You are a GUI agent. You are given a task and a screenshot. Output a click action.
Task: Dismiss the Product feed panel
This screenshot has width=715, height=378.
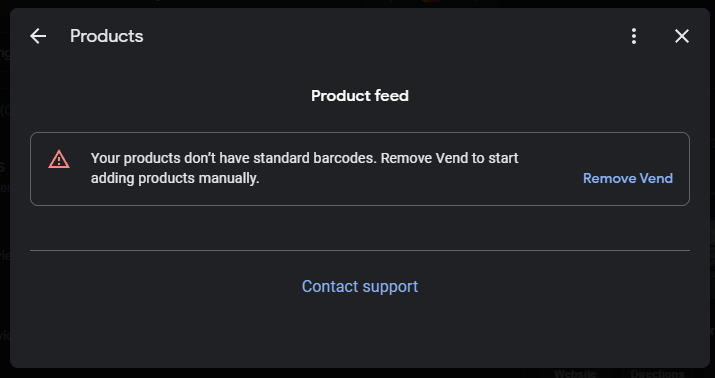[682, 36]
